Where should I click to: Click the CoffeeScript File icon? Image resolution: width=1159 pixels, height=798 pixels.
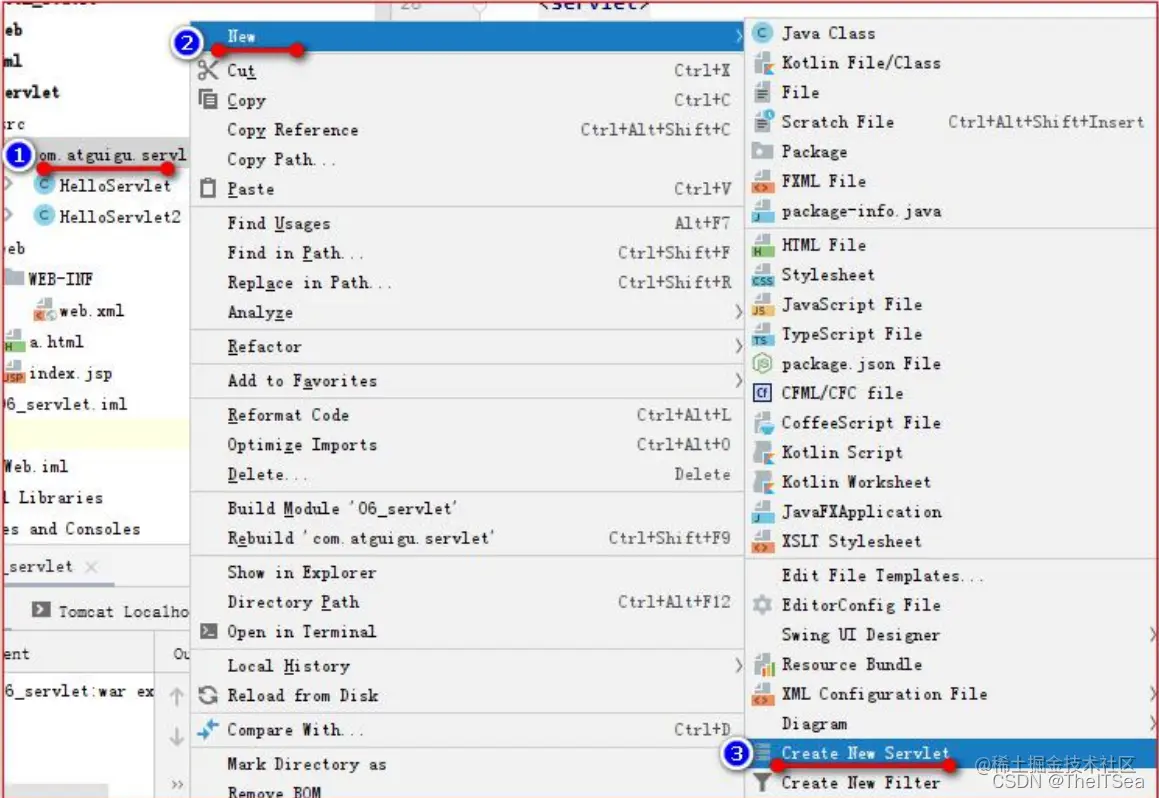[762, 423]
